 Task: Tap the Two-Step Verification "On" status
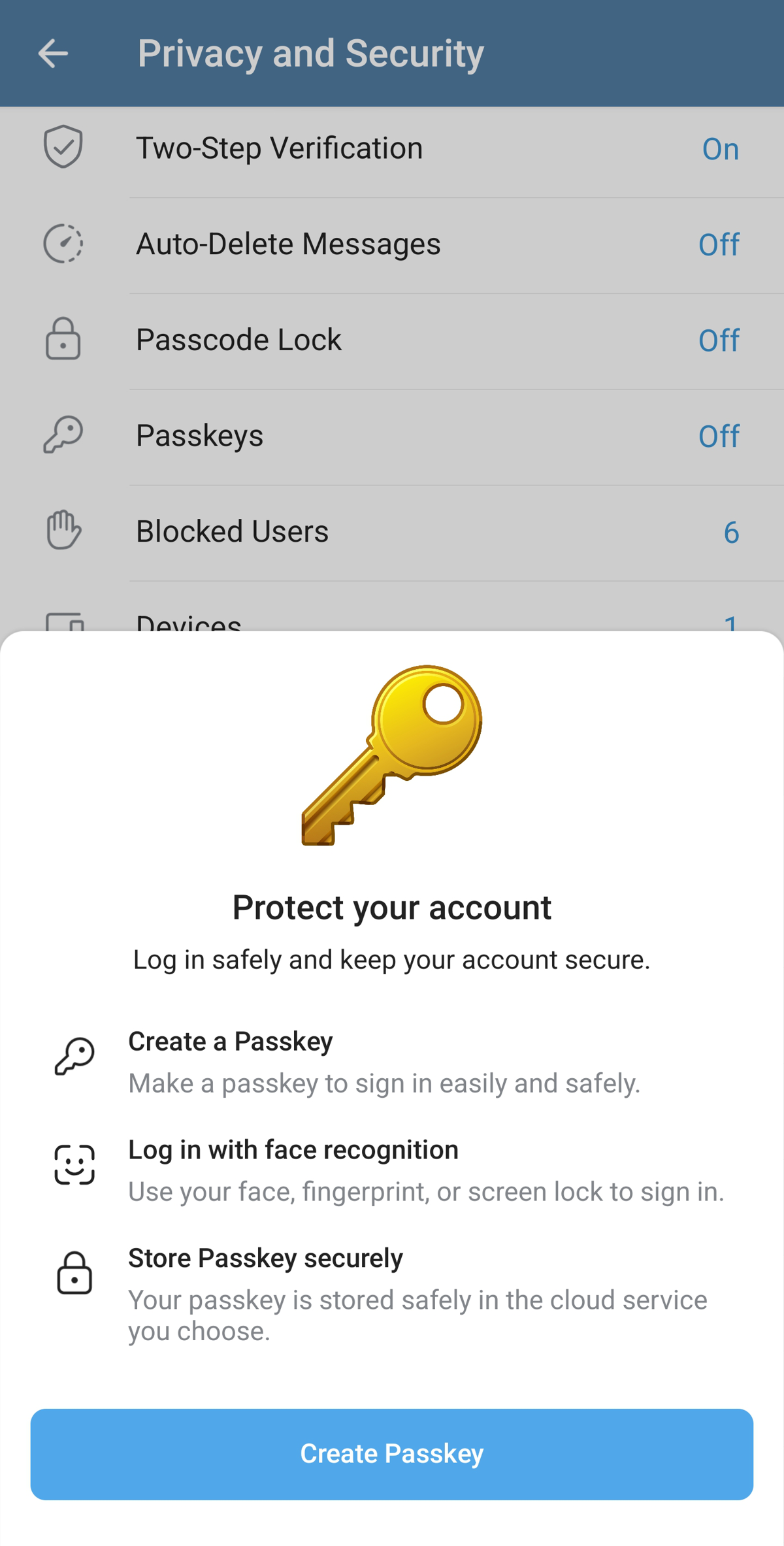pos(720,149)
